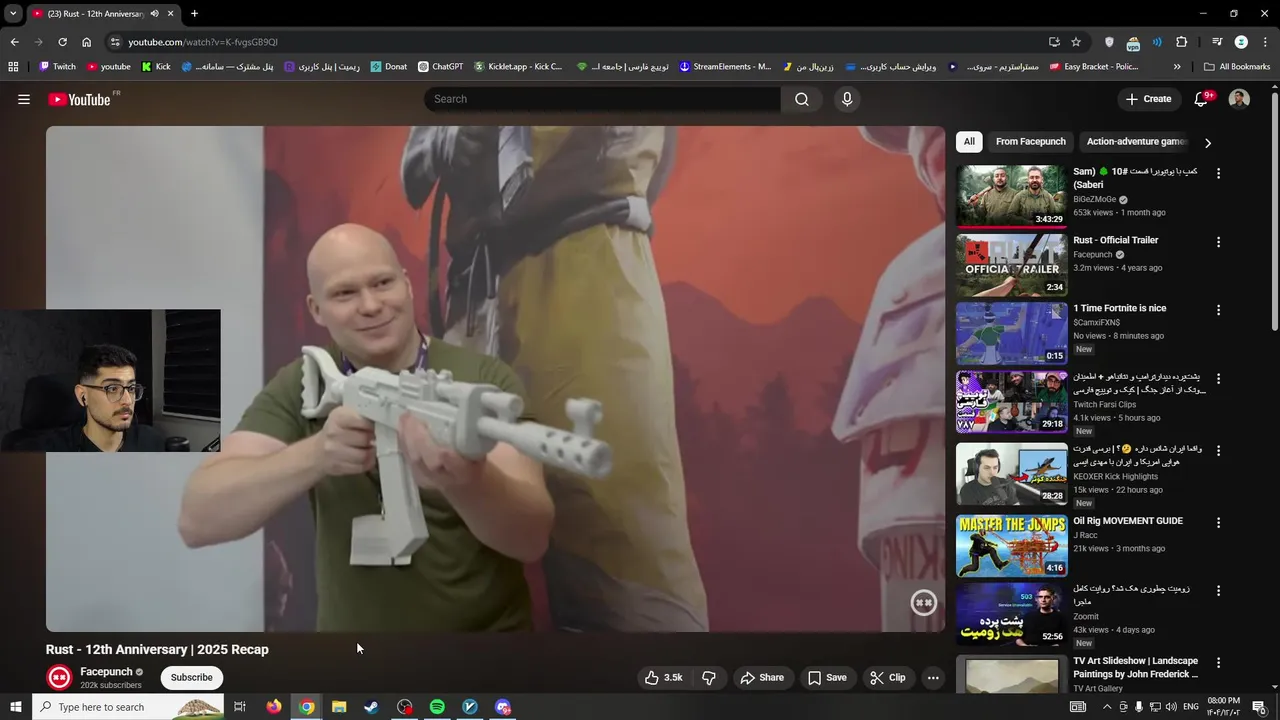The height and width of the screenshot is (720, 1280).
Task: Open a new browser tab
Action: click(194, 14)
